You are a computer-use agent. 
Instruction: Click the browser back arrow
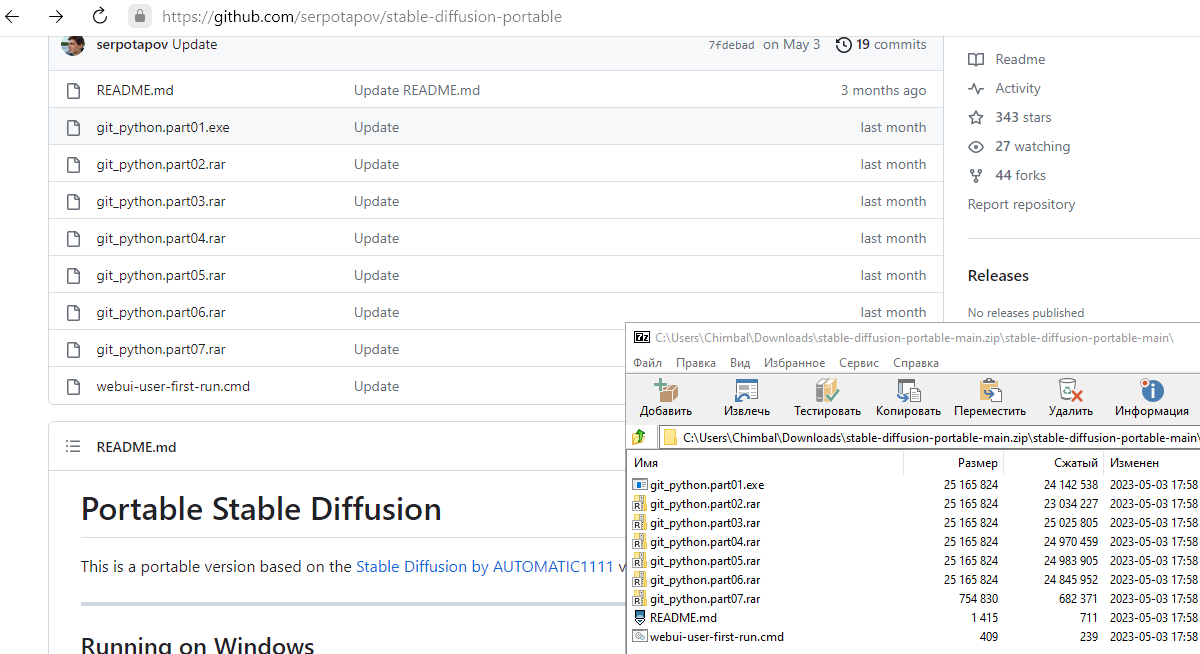tap(13, 16)
